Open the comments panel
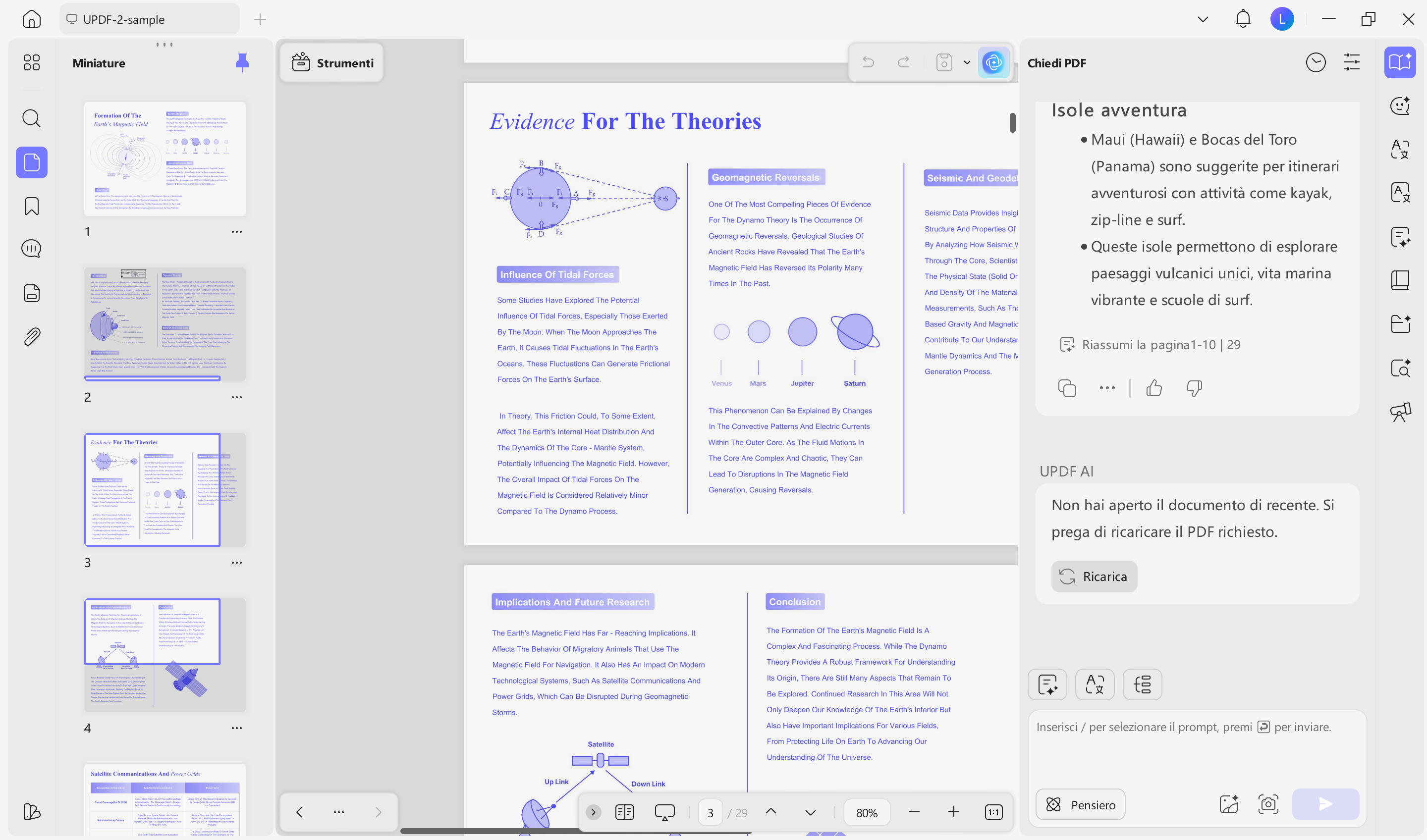Screen dimensions: 1427x840 click(31, 248)
